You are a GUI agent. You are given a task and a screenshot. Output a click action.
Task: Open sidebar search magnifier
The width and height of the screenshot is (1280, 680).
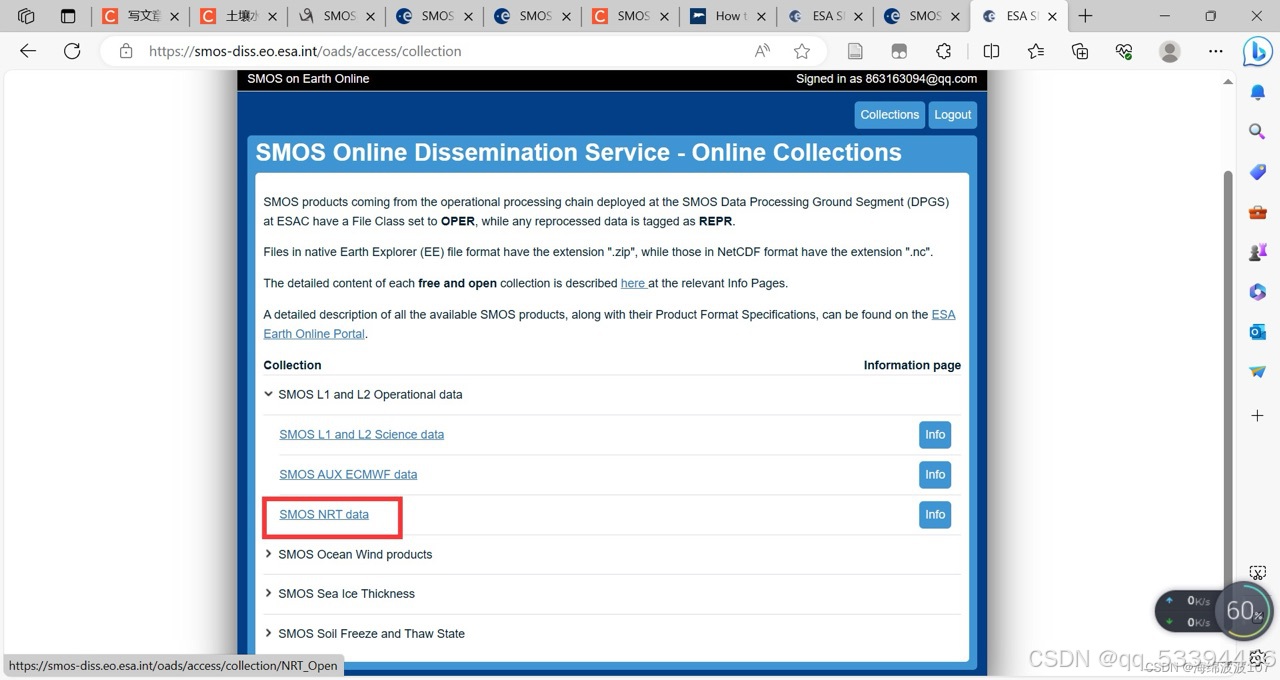(1258, 131)
